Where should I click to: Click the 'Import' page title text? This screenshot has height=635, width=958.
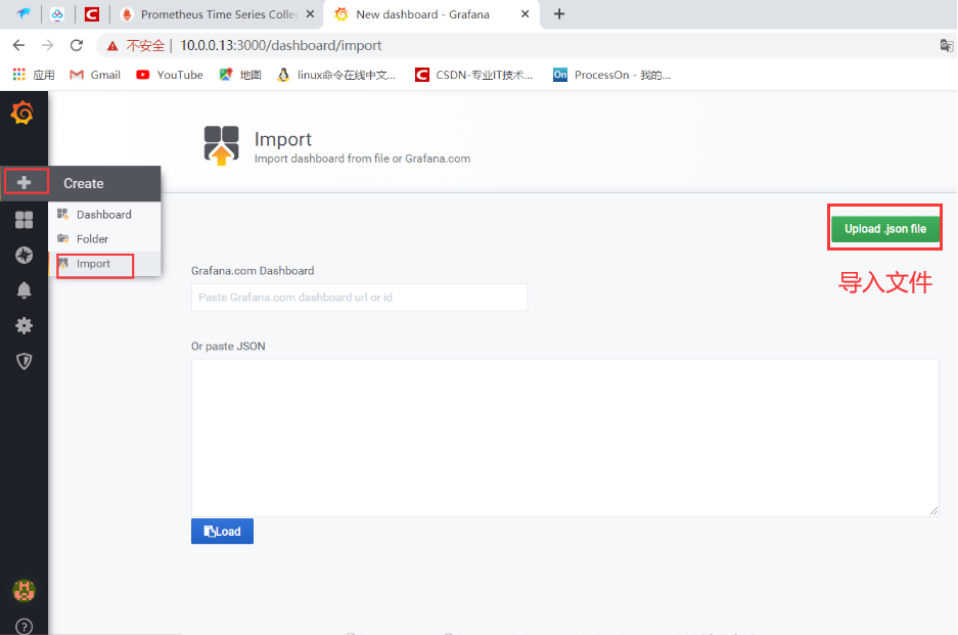(x=283, y=139)
